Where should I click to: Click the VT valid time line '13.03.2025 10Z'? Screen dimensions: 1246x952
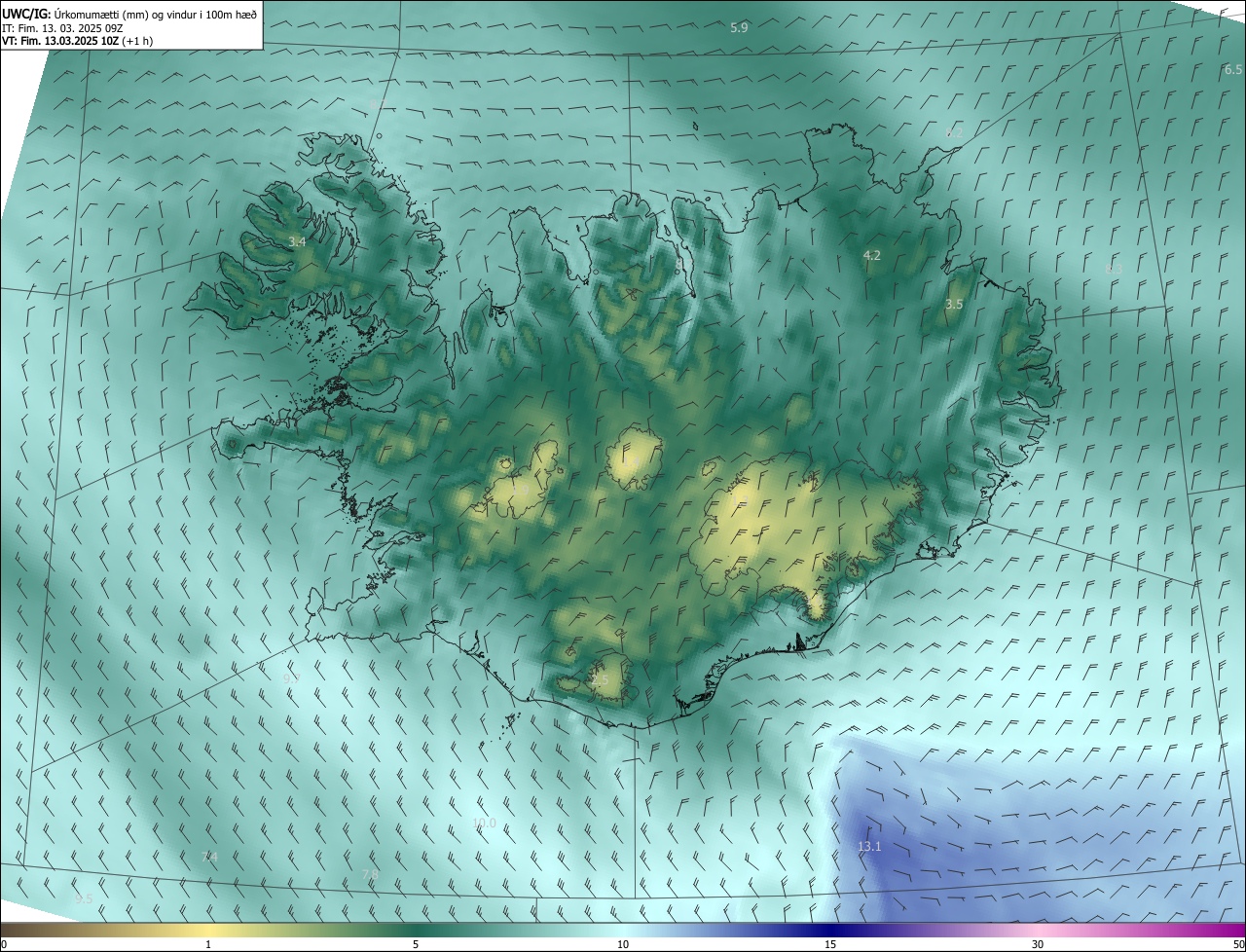(82, 41)
